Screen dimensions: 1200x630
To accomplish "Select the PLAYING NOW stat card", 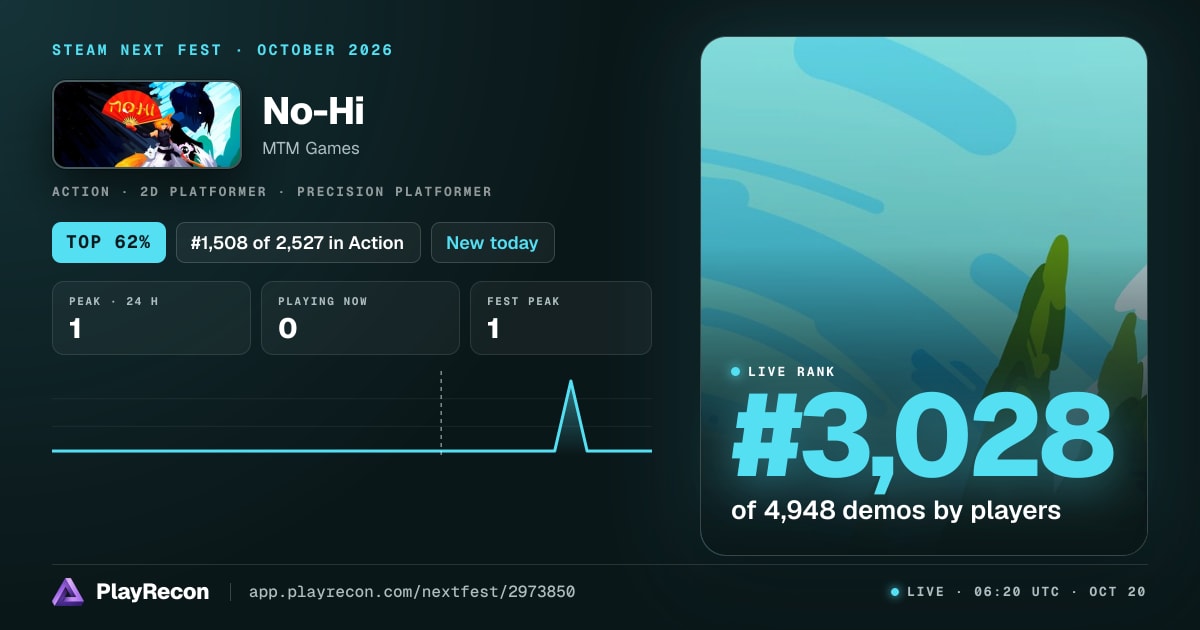I will [x=360, y=318].
